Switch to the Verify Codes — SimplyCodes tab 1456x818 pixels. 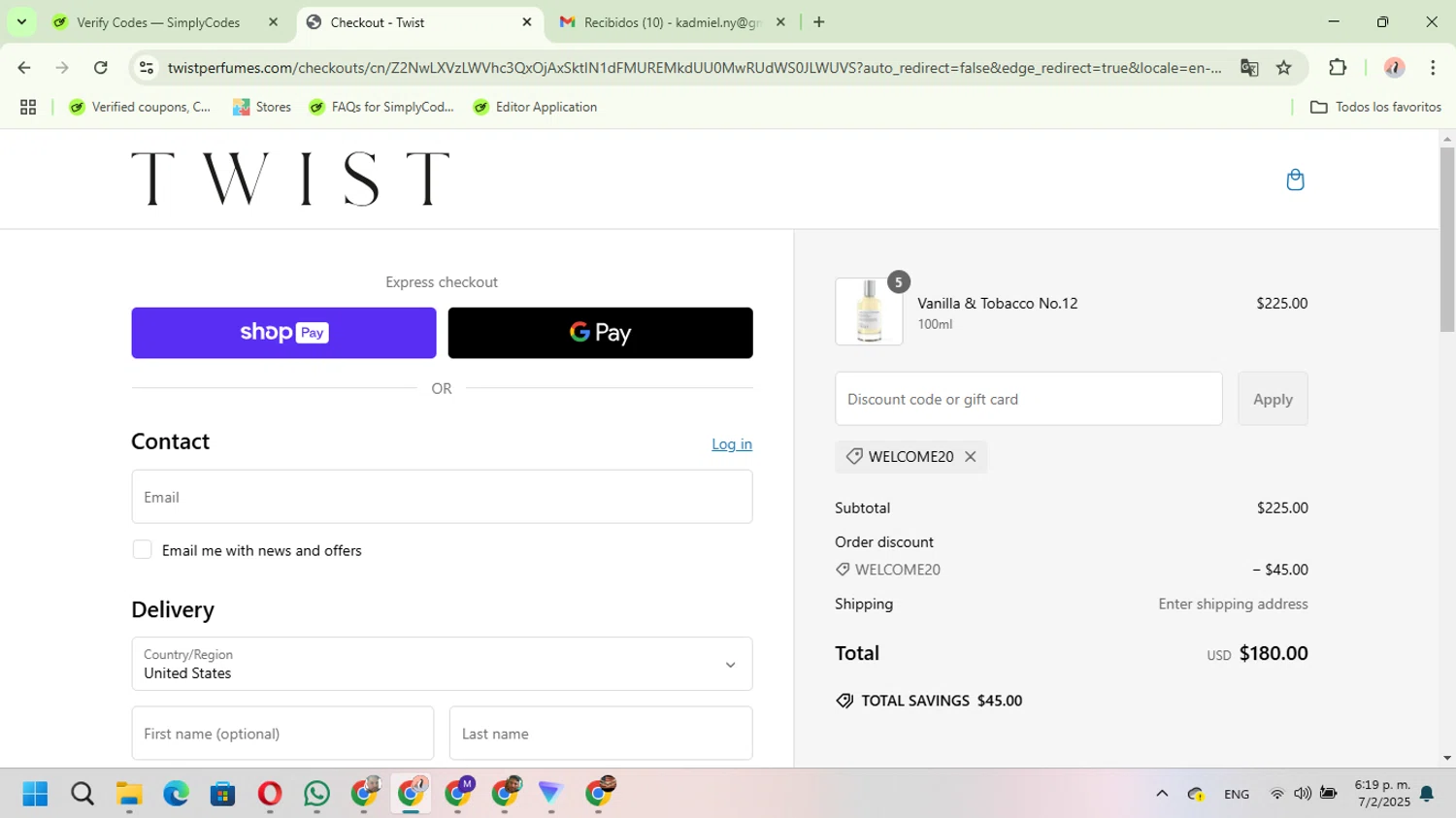(158, 22)
